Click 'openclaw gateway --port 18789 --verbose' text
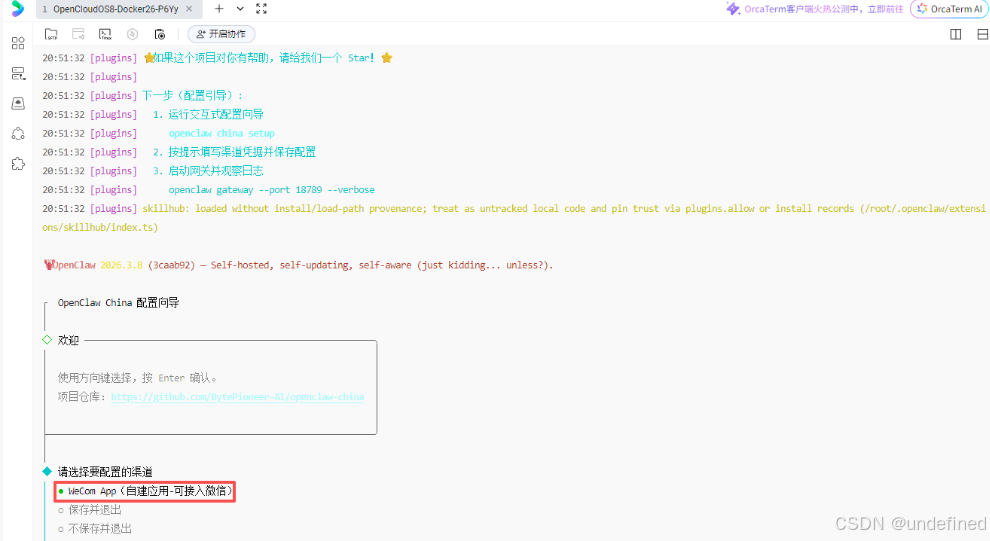This screenshot has height=541, width=990. coord(271,190)
